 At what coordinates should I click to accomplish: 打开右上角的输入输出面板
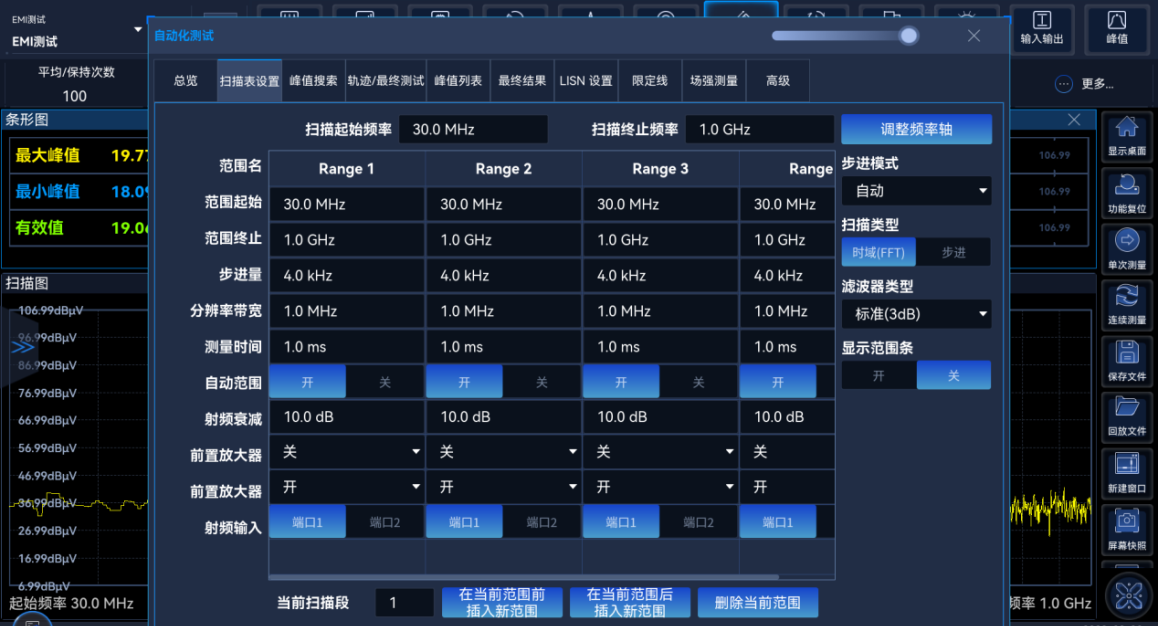click(x=1043, y=28)
